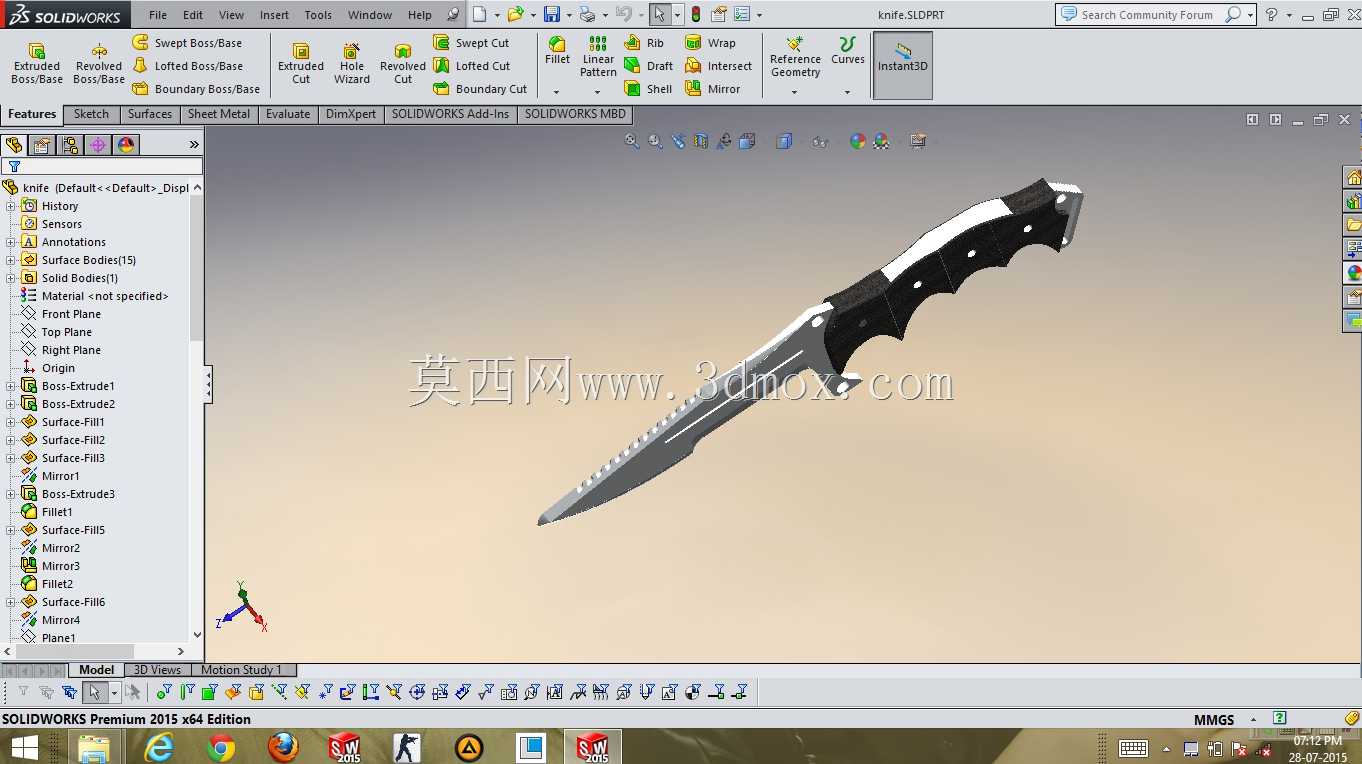Open the Edit Appearance color tool
Image resolution: width=1362 pixels, height=764 pixels.
click(857, 141)
